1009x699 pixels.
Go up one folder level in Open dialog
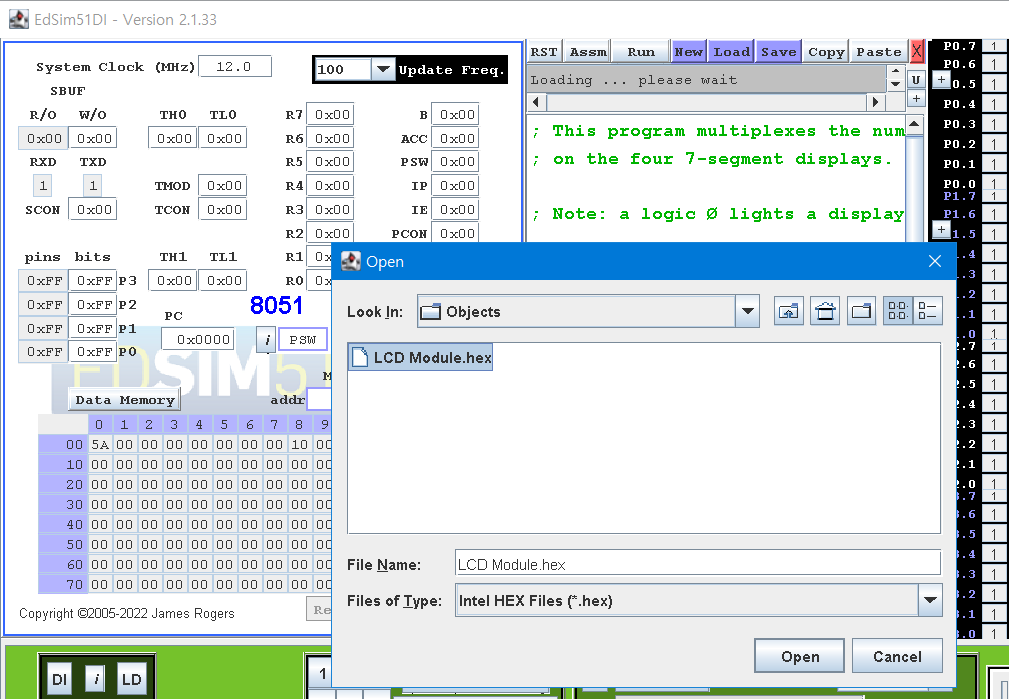[788, 312]
